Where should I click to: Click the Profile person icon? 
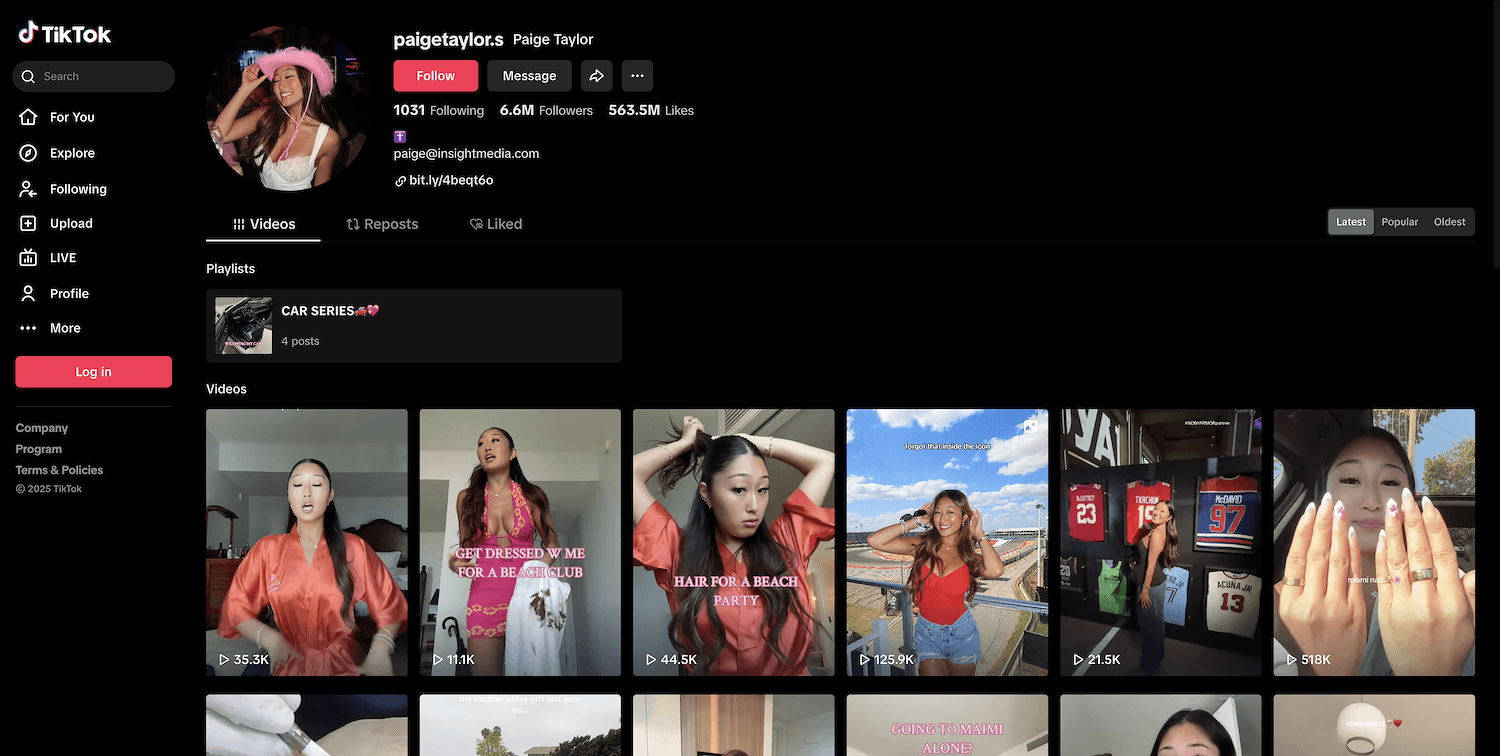coord(29,294)
